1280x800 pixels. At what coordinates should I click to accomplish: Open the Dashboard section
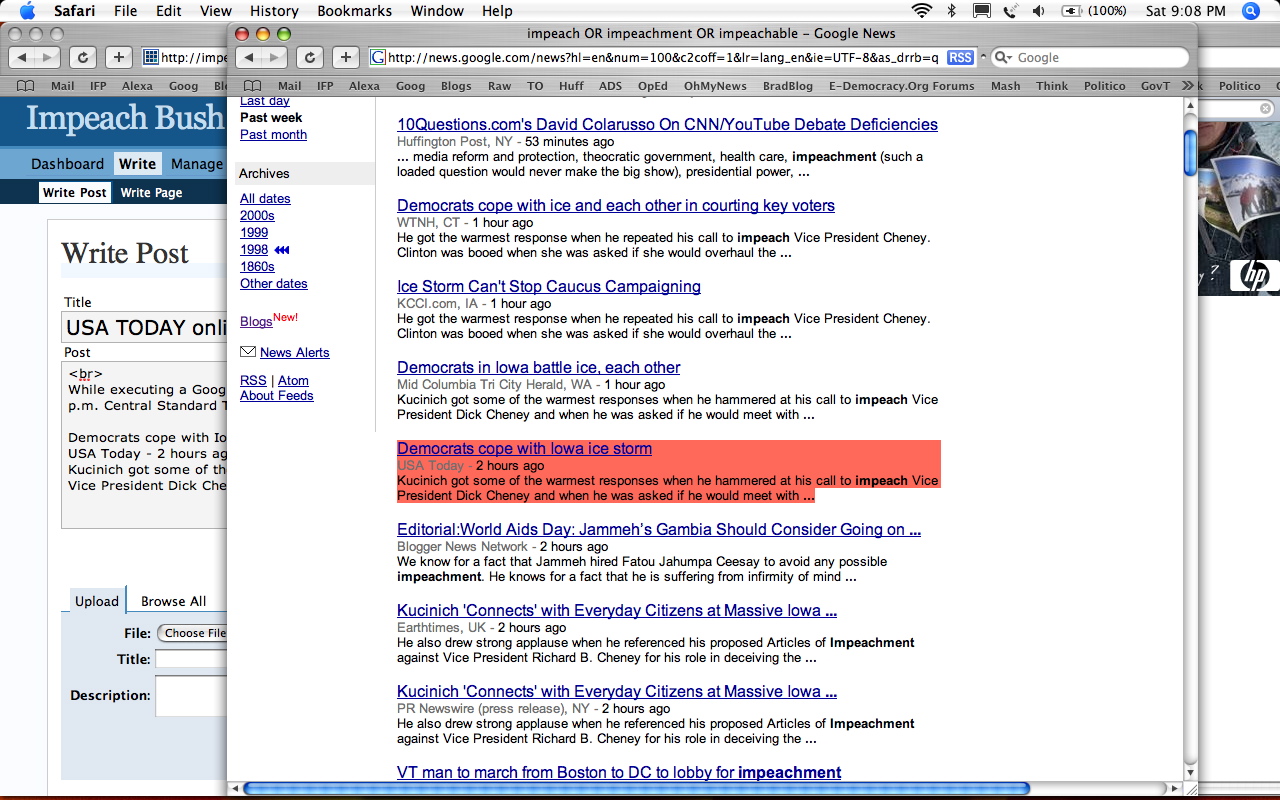tap(67, 164)
